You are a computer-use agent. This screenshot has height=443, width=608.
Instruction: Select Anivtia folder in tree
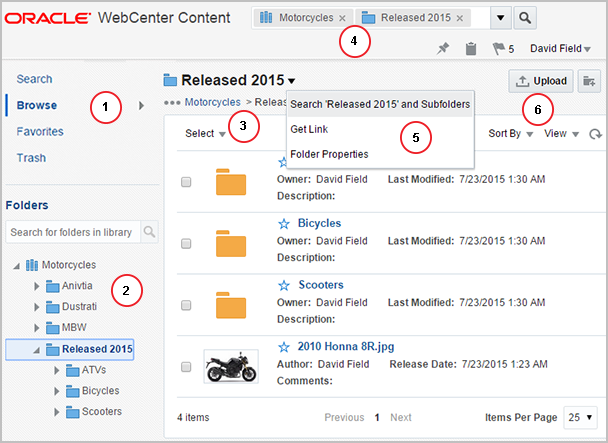coord(77,286)
